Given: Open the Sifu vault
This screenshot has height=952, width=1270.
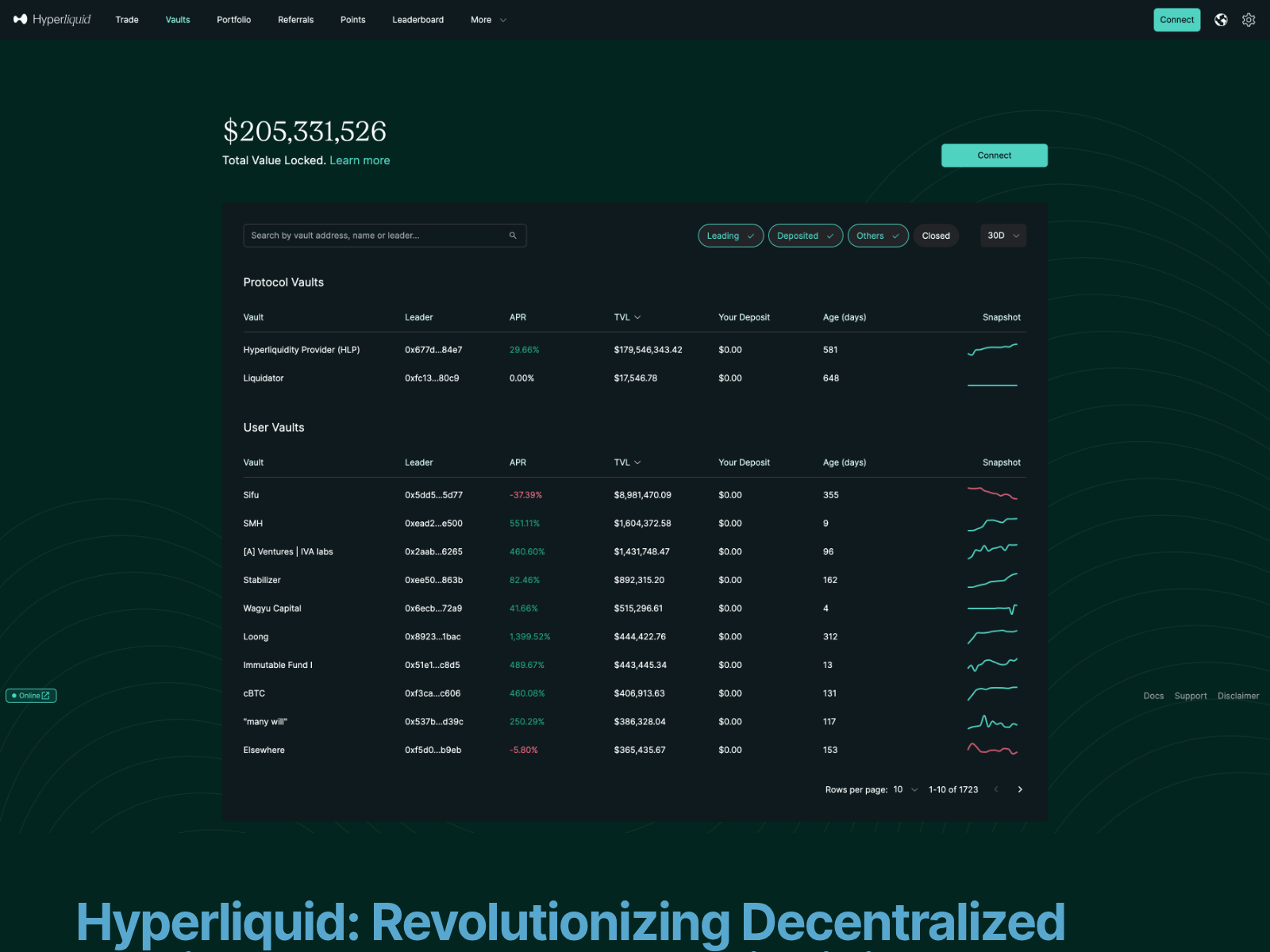Looking at the screenshot, I should [251, 495].
